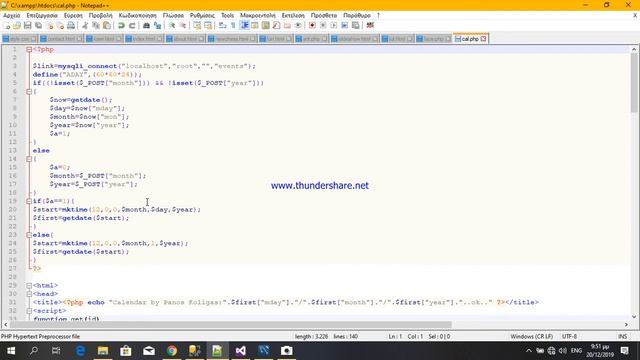Image resolution: width=640 pixels, height=360 pixels.
Task: Open the Επεξεργασία menu
Action: 42,16
